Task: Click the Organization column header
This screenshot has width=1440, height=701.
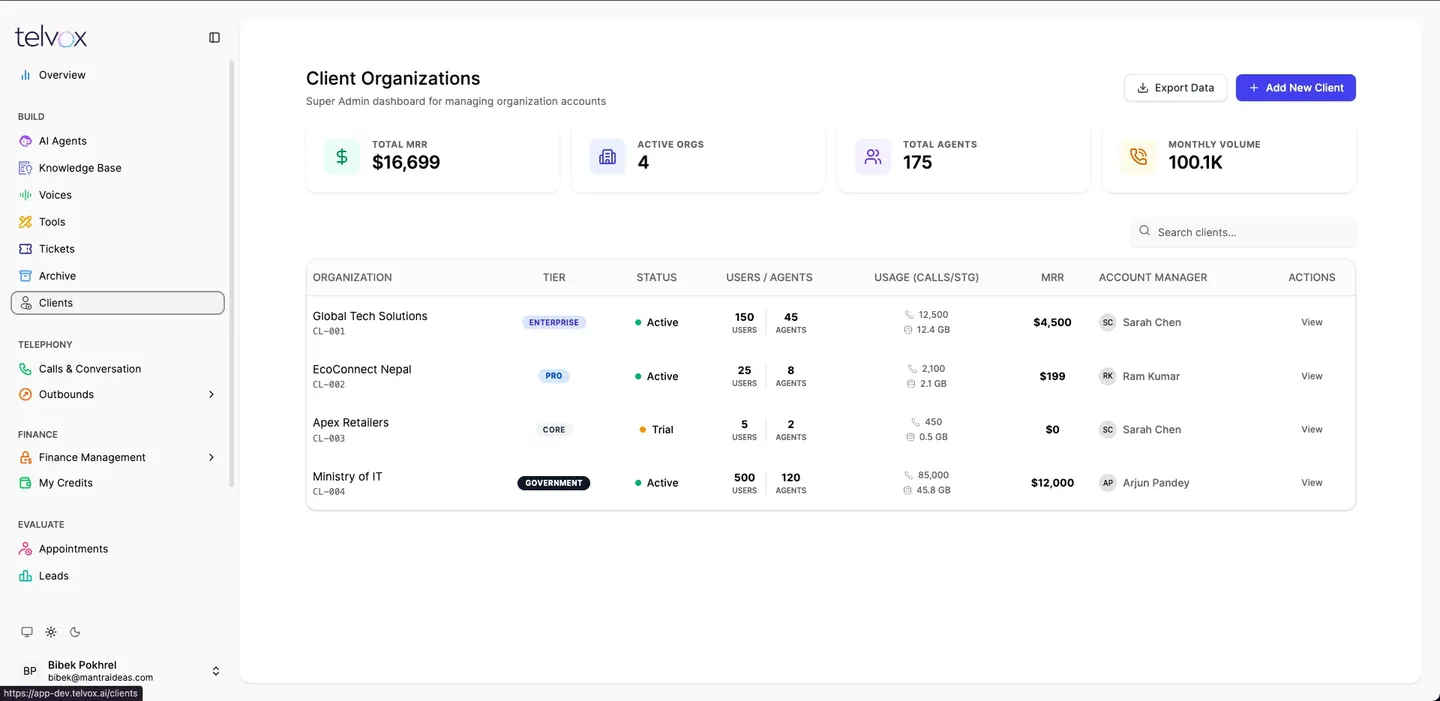Action: tap(352, 278)
